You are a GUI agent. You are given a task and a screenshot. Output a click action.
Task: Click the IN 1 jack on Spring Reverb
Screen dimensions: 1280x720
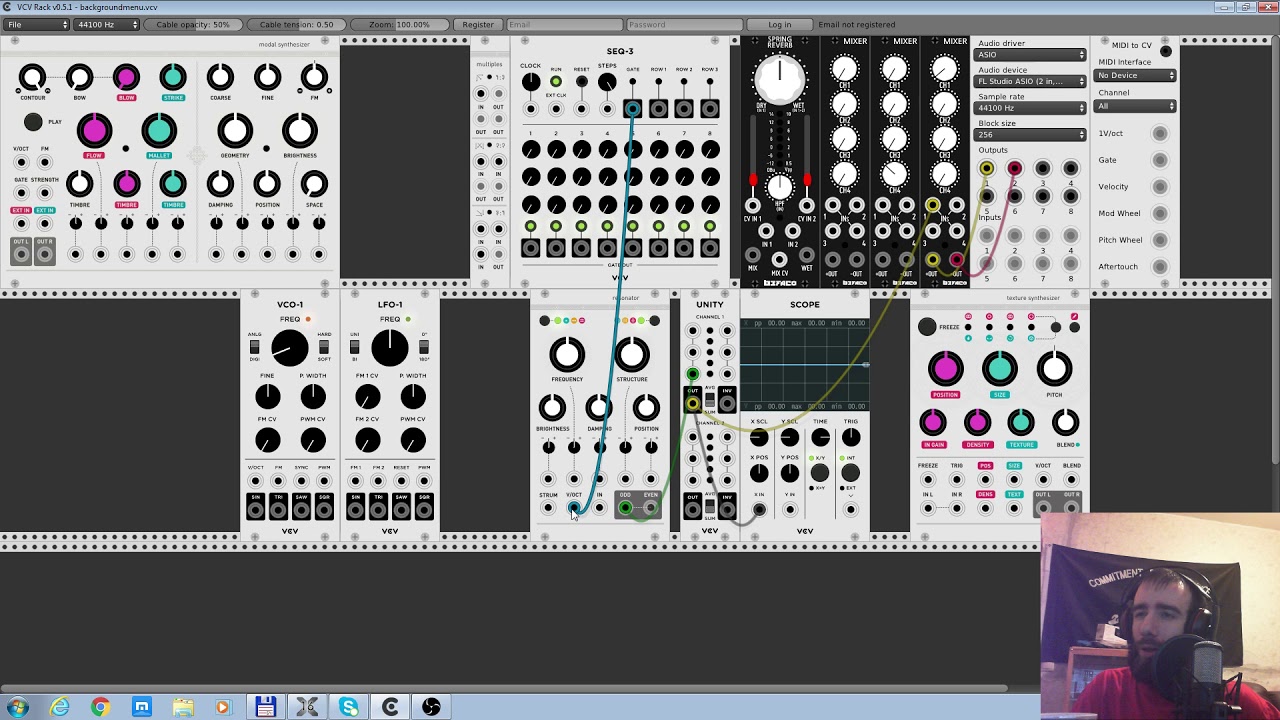pyautogui.click(x=767, y=231)
